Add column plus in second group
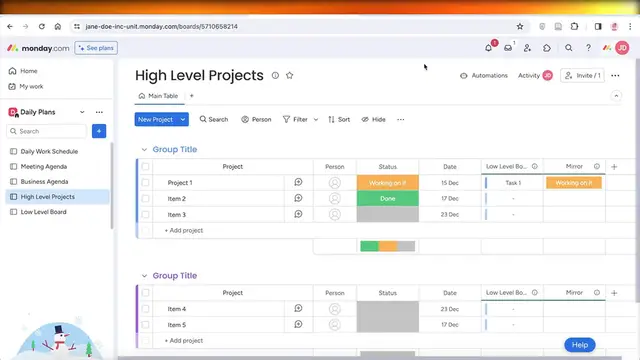Screen dimensions: 640x360 tap(614, 293)
